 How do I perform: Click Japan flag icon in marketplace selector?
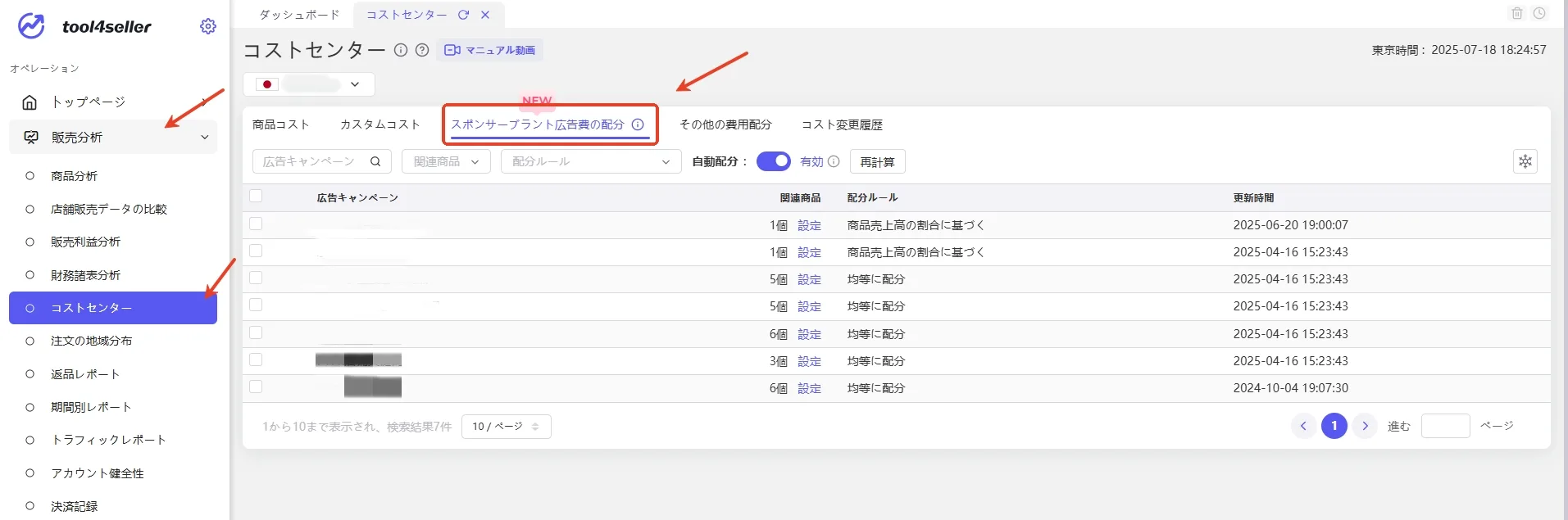point(267,84)
